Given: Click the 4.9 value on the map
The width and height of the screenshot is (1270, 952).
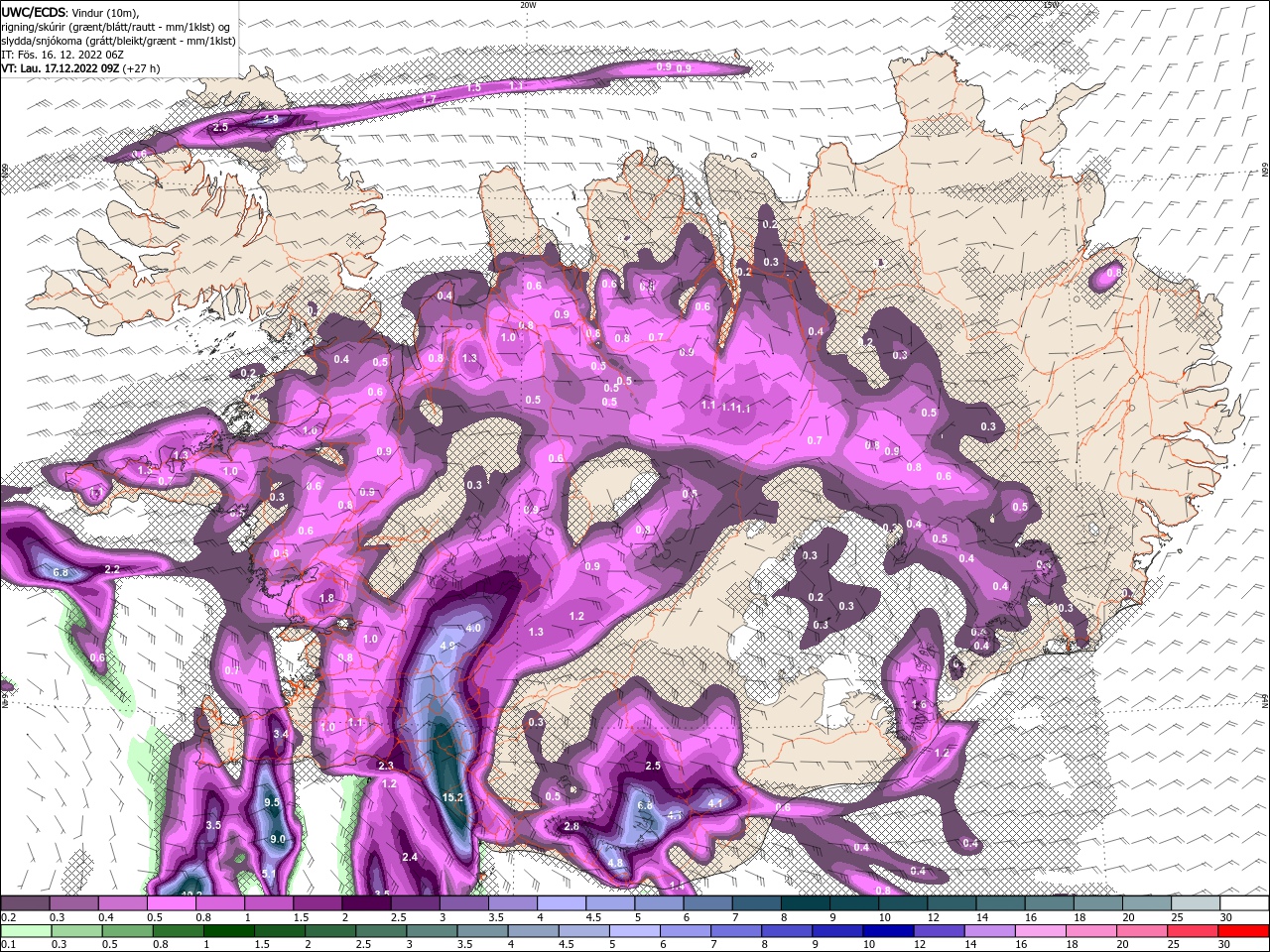Looking at the screenshot, I should click(446, 646).
